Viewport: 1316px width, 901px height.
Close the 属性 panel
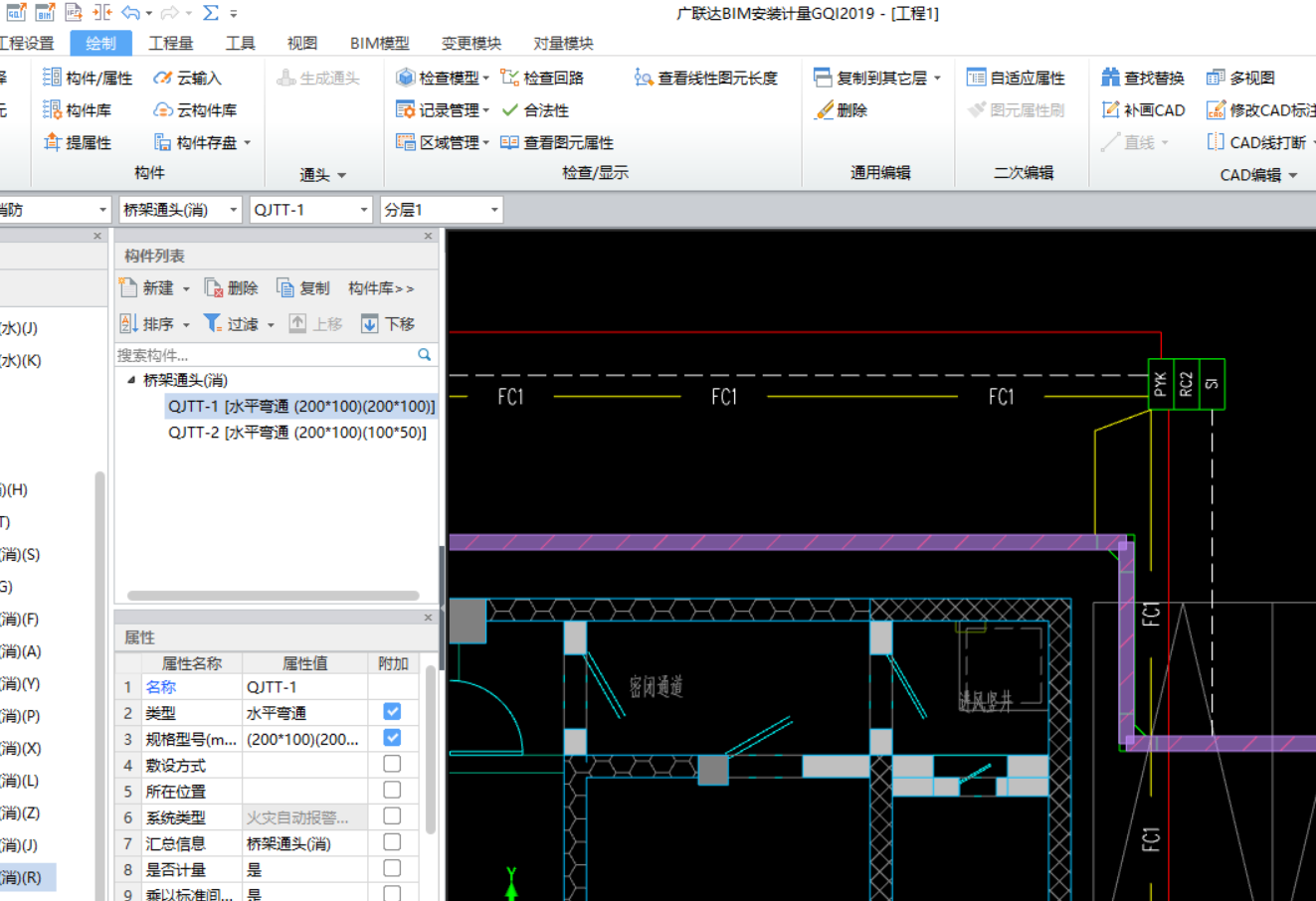(429, 618)
